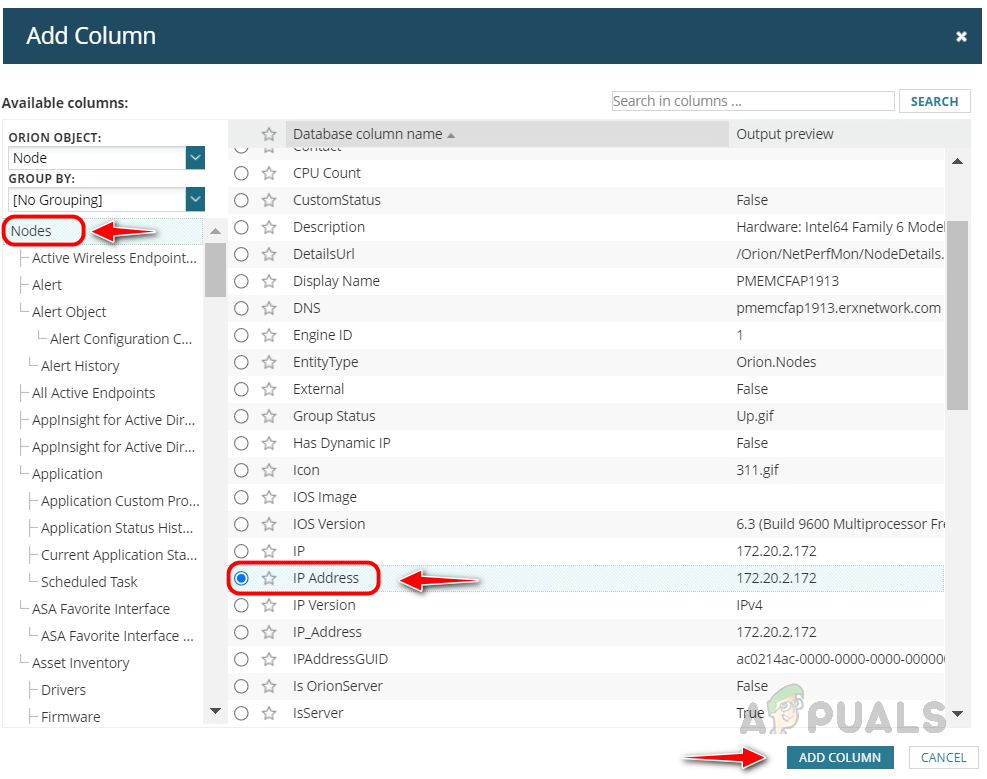Select Current Application Sta... tree node

119,555
